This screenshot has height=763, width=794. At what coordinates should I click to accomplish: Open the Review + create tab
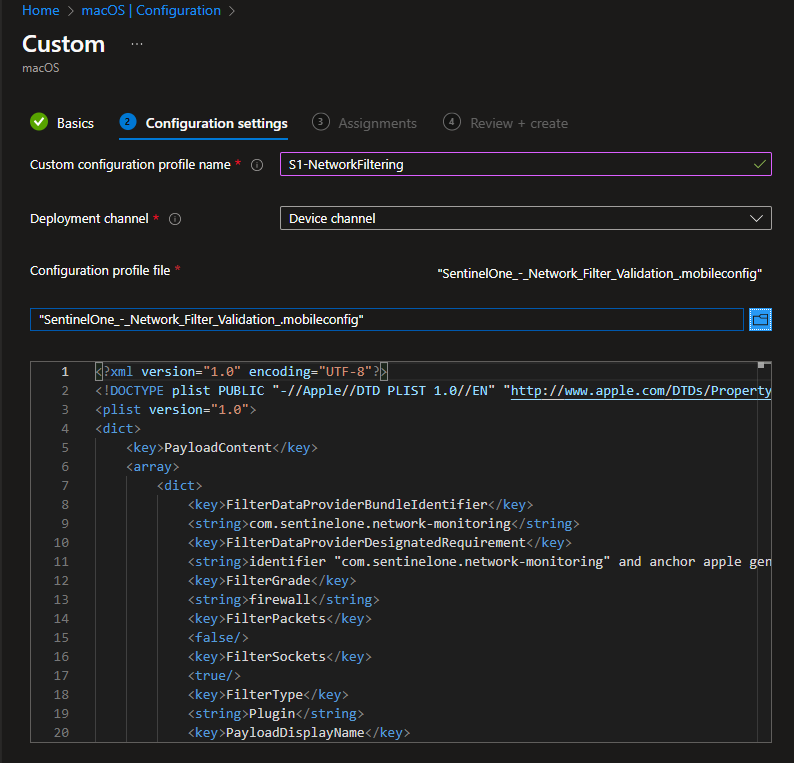click(519, 123)
